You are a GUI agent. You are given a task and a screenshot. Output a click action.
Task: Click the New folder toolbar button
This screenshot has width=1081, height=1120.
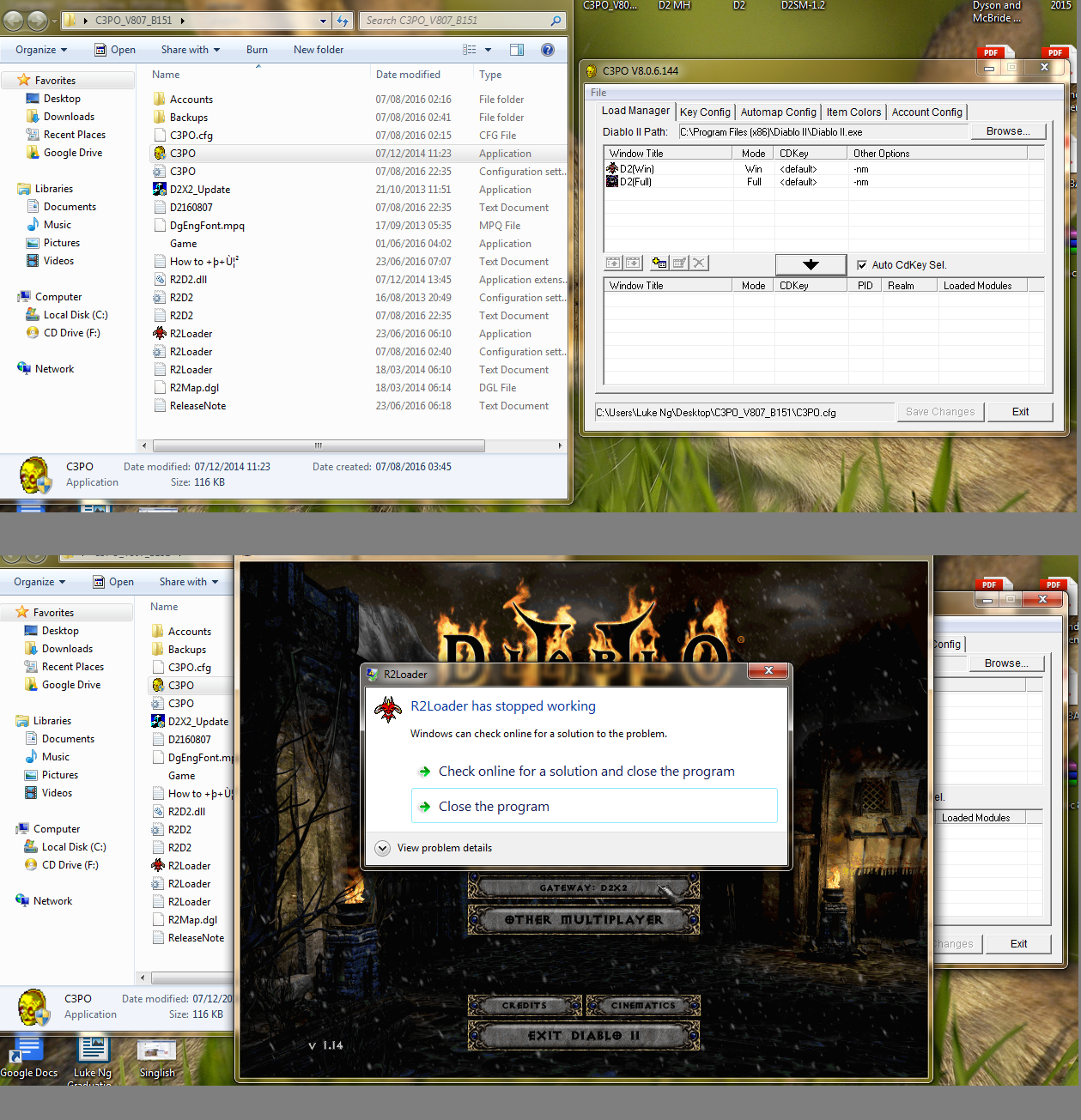pyautogui.click(x=319, y=50)
